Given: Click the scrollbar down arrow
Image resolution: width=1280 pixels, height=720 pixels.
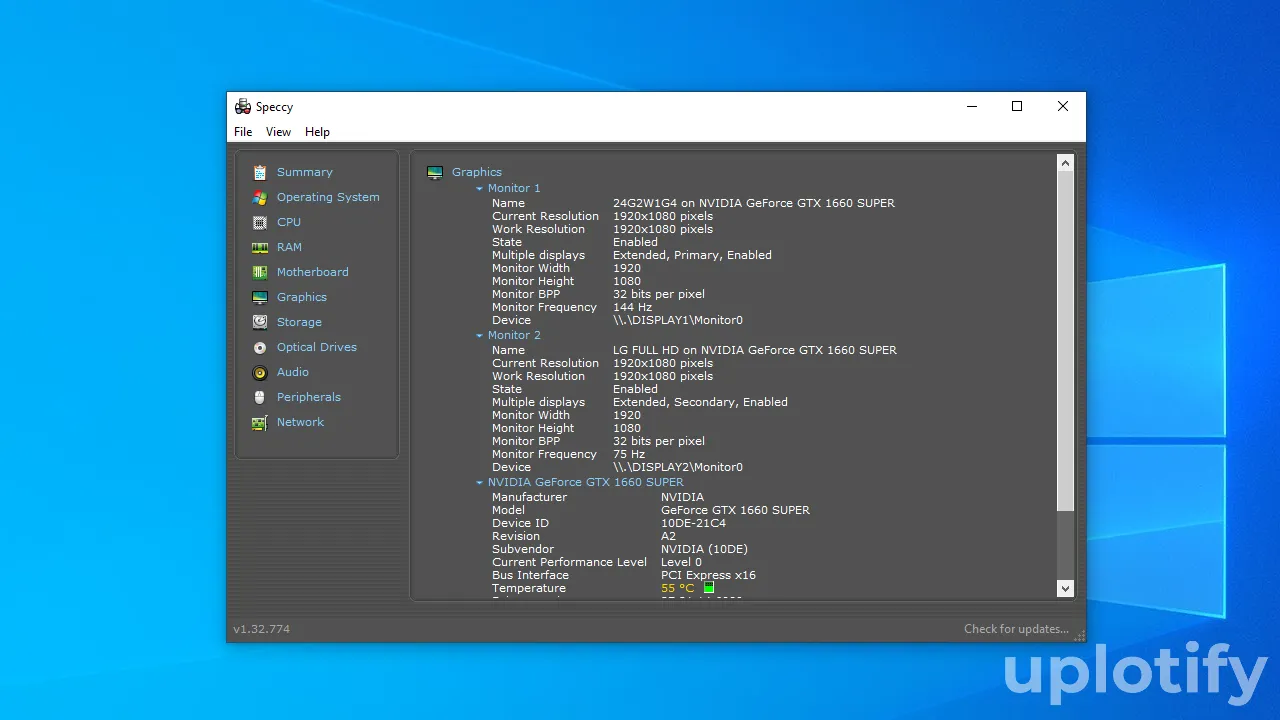Looking at the screenshot, I should [x=1065, y=589].
